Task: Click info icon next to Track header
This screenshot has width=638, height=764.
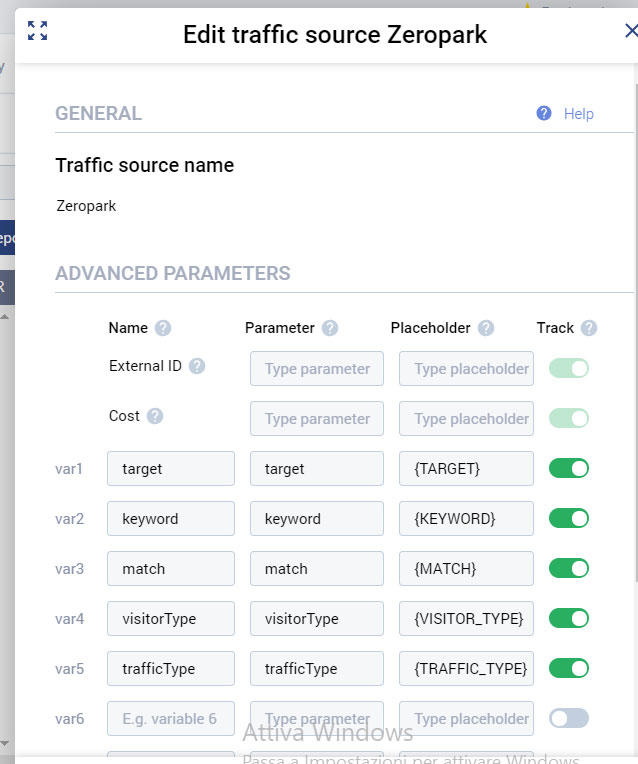Action: click(x=589, y=328)
